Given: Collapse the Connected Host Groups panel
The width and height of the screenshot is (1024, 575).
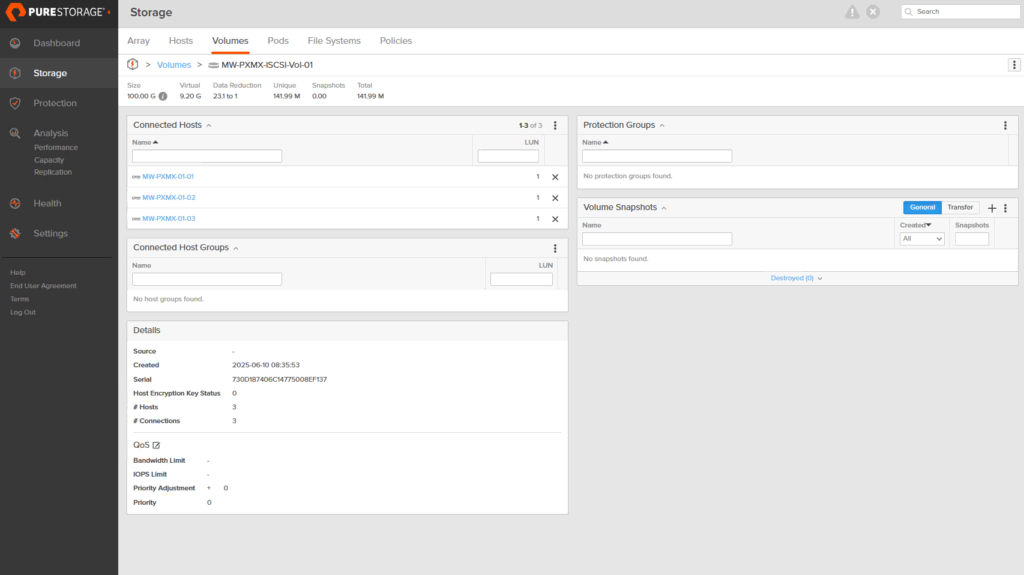Looking at the screenshot, I should pyautogui.click(x=236, y=248).
